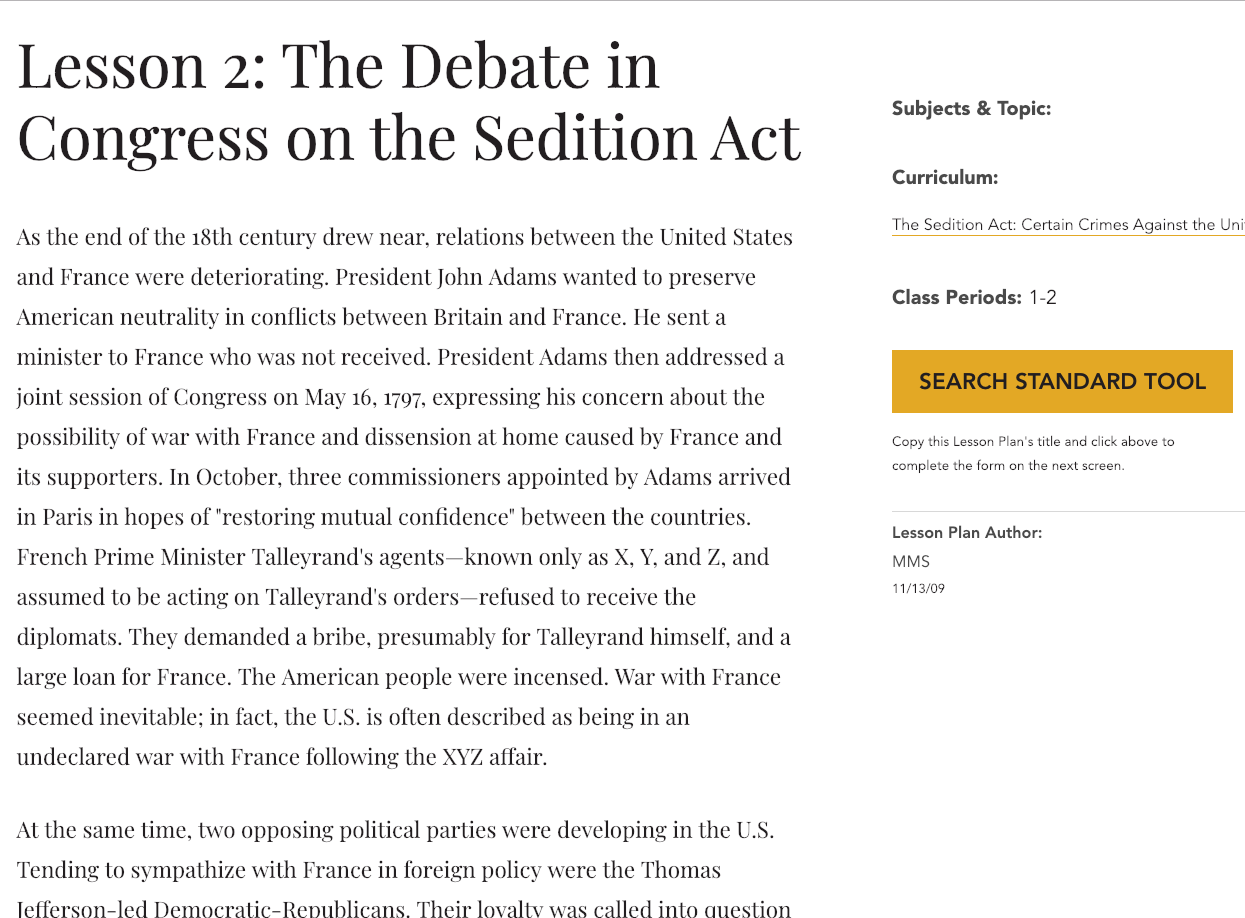Viewport: 1245px width, 918px height.
Task: Click the SEARCH STANDARD TOOL button
Action: click(x=1062, y=381)
